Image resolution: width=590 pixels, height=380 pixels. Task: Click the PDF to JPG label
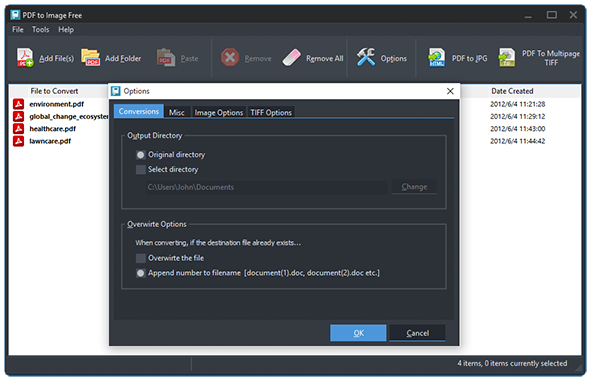(470, 58)
